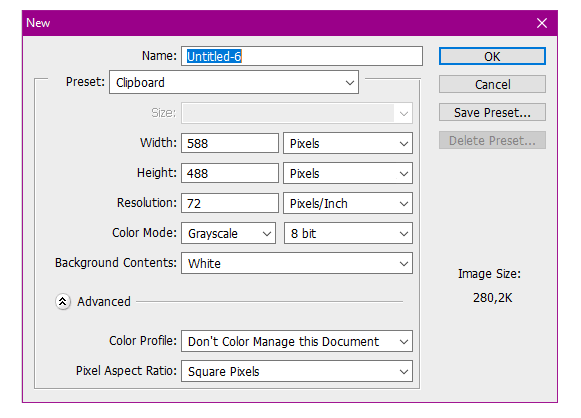Open the Width units Pixels dropdown
581x418 pixels.
[x=348, y=143]
